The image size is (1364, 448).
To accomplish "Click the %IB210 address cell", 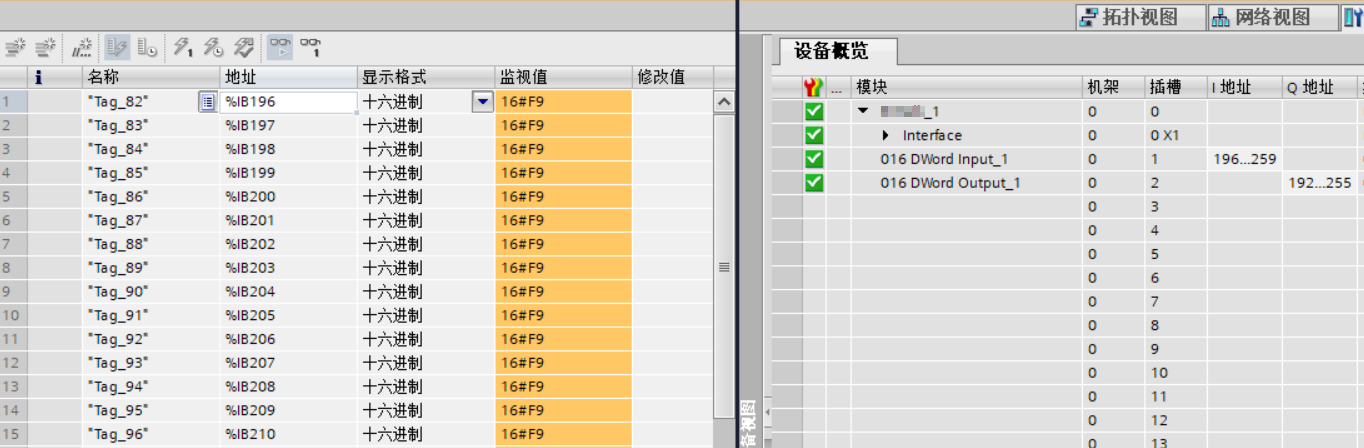I will coord(288,434).
